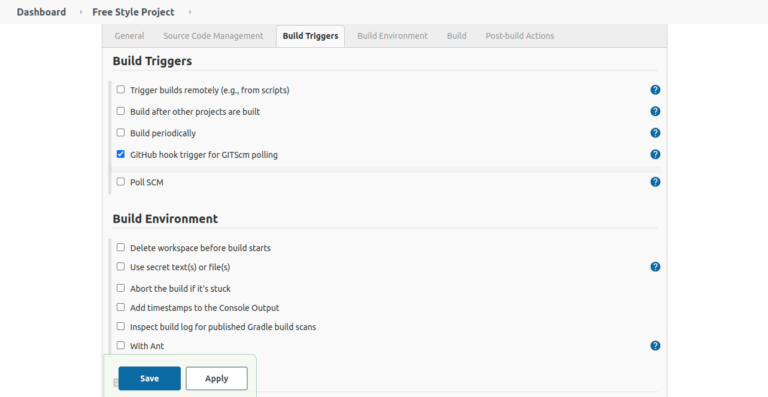This screenshot has width=768, height=397.
Task: Switch to Source Code Management tab
Action: (x=213, y=36)
